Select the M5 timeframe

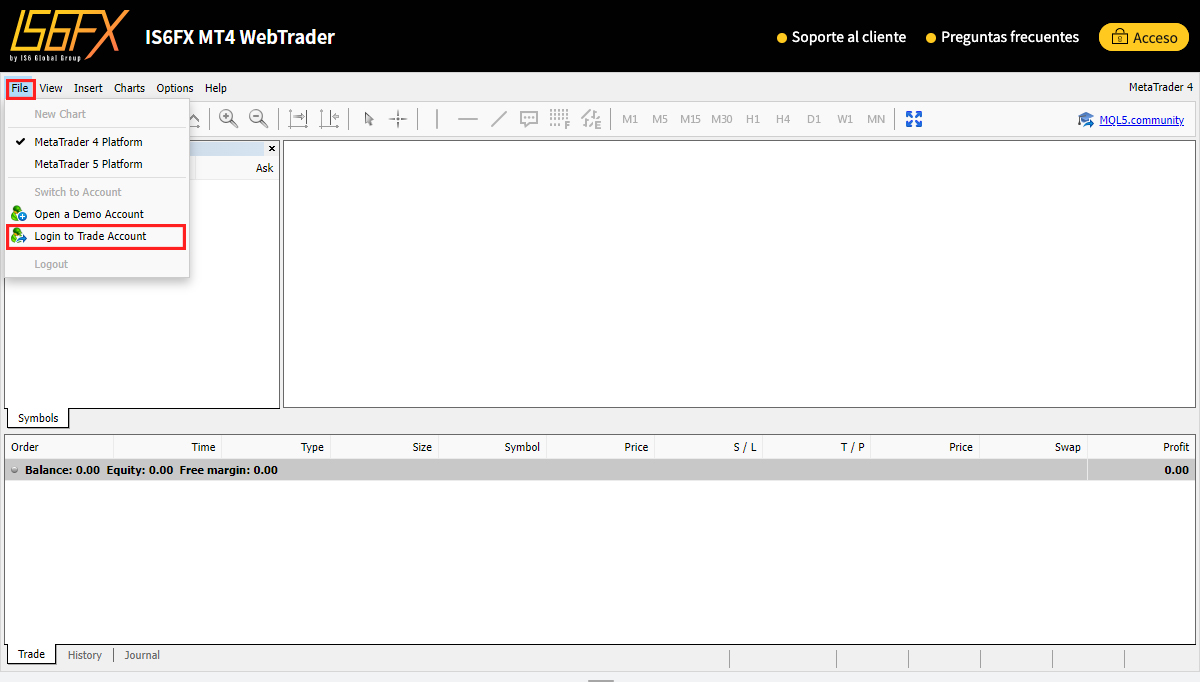pos(660,119)
